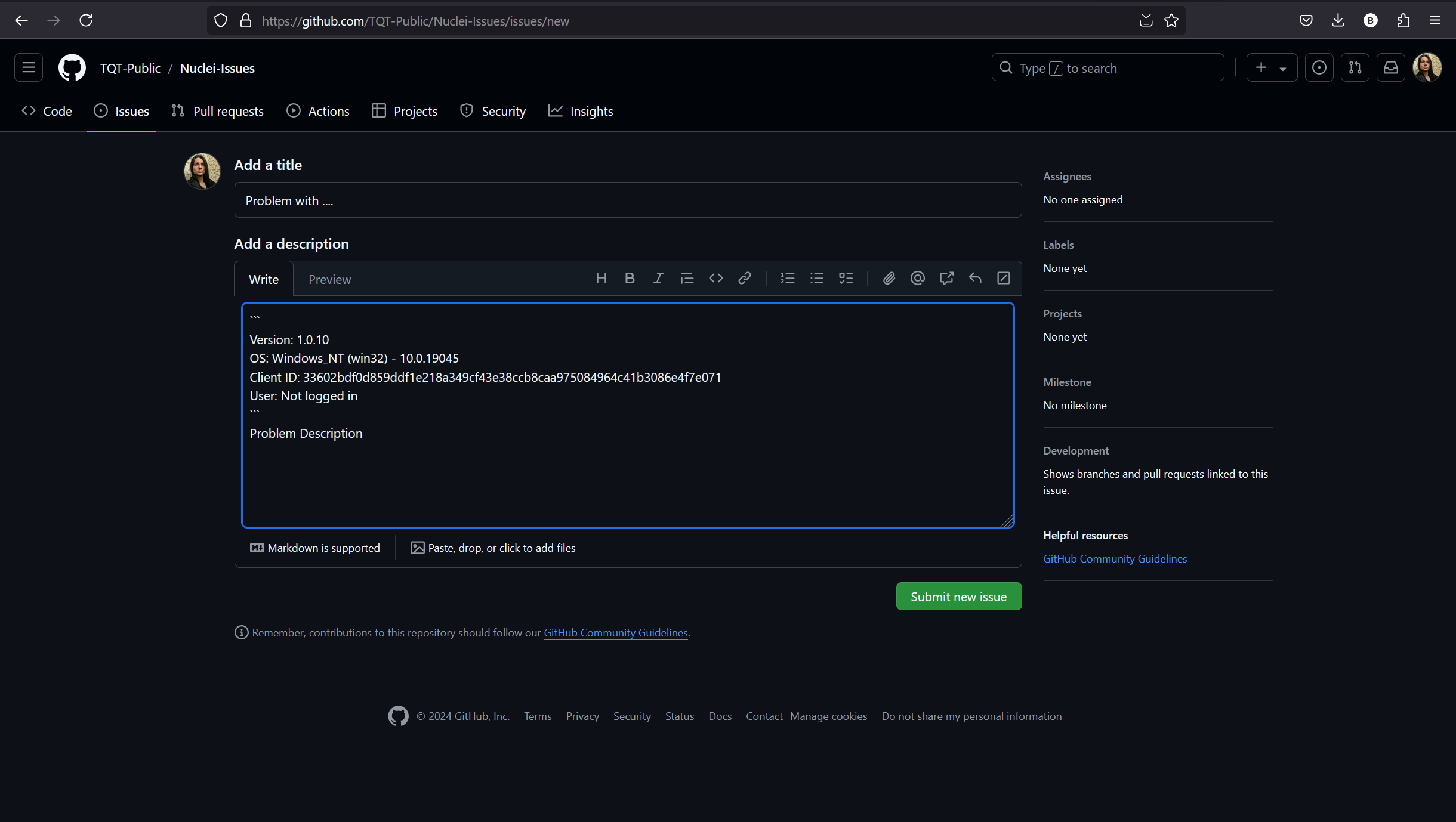Viewport: 1456px width, 822px height.
Task: Open GitHub Community Guidelines under Helpful resources
Action: 1115,559
